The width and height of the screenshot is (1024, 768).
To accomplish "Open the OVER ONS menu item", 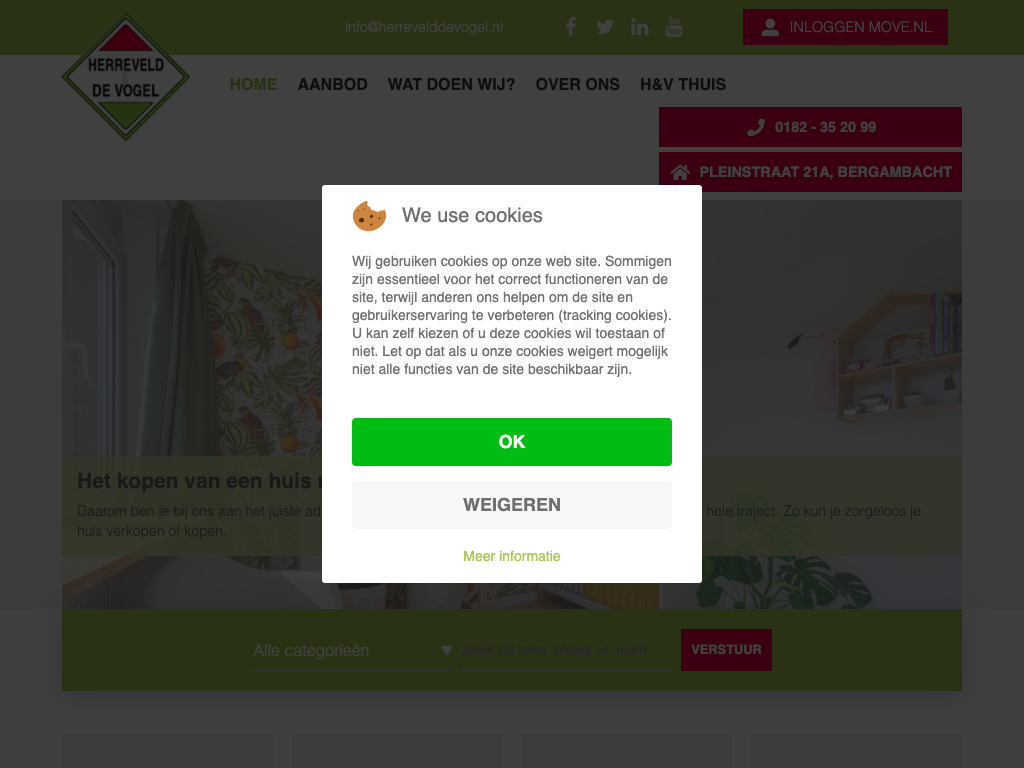I will coord(577,84).
